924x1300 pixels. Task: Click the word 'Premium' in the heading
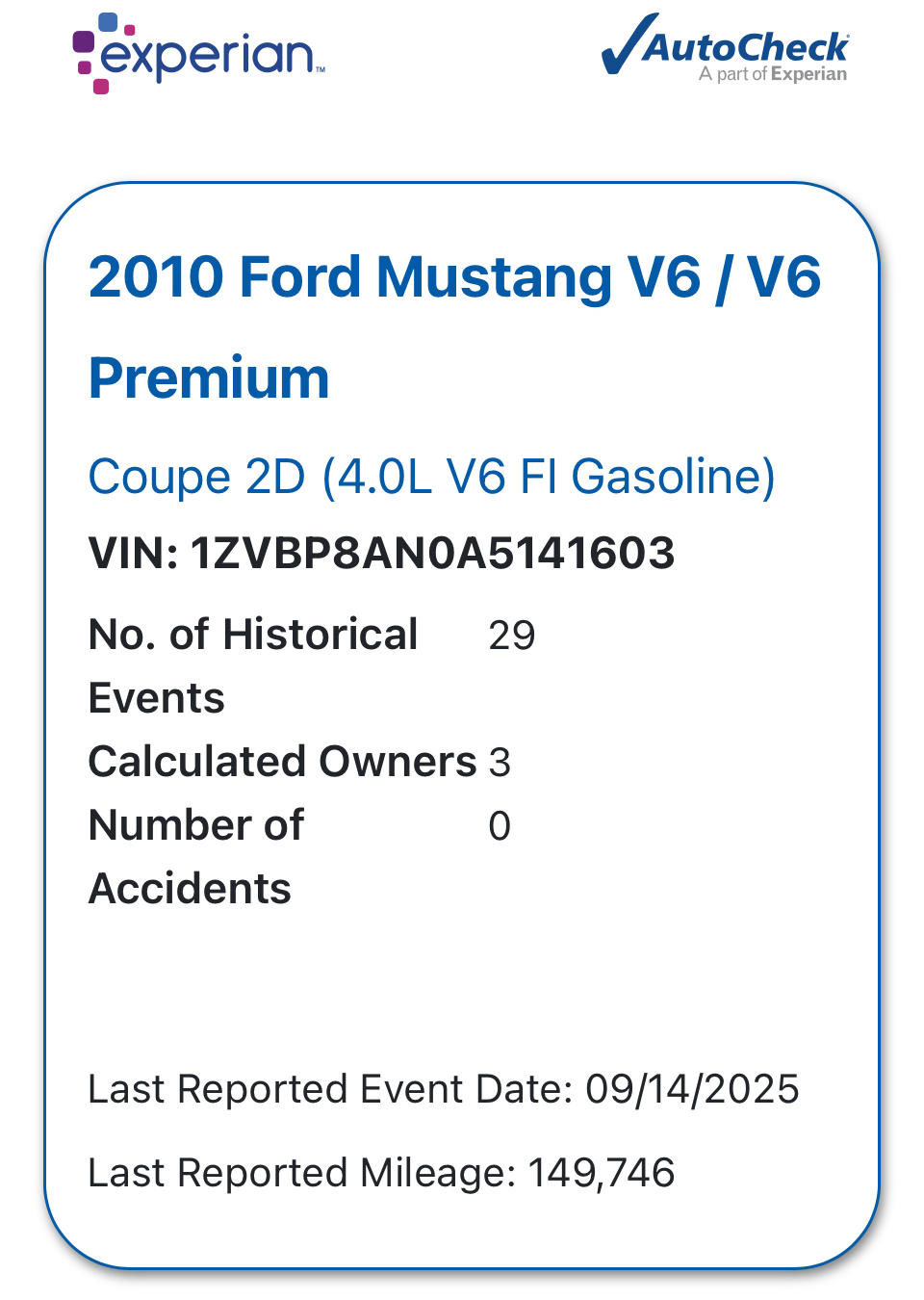point(209,377)
